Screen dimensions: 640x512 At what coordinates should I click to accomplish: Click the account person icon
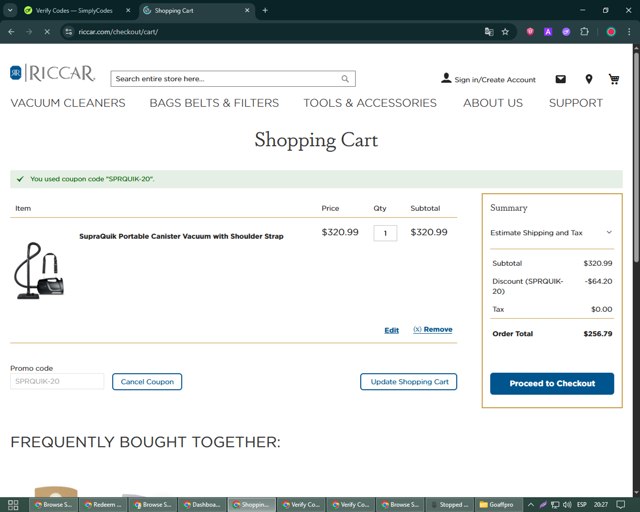[446, 78]
